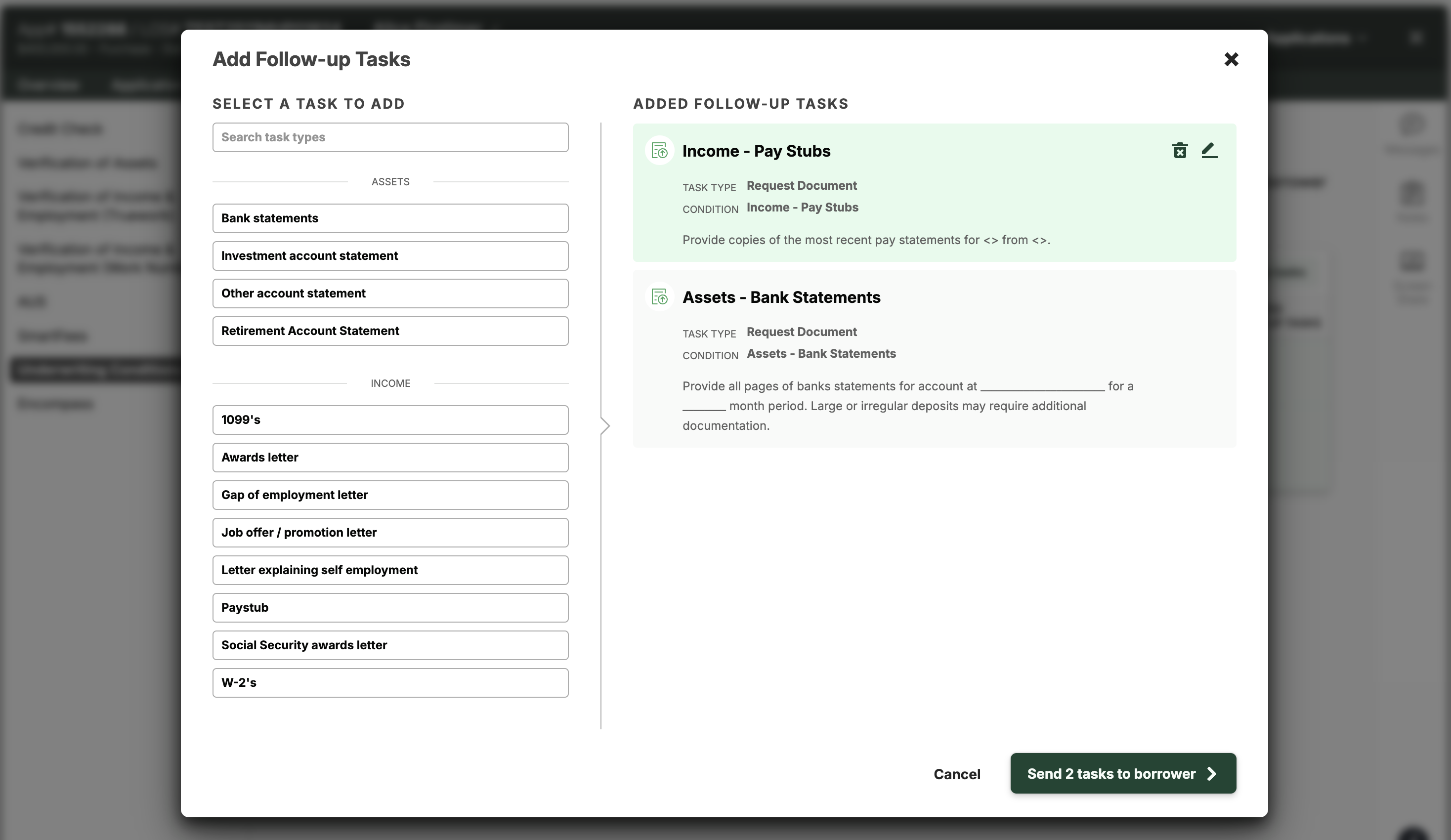Edit the Income - Pay Stubs task
The height and width of the screenshot is (840, 1451).
click(1209, 151)
